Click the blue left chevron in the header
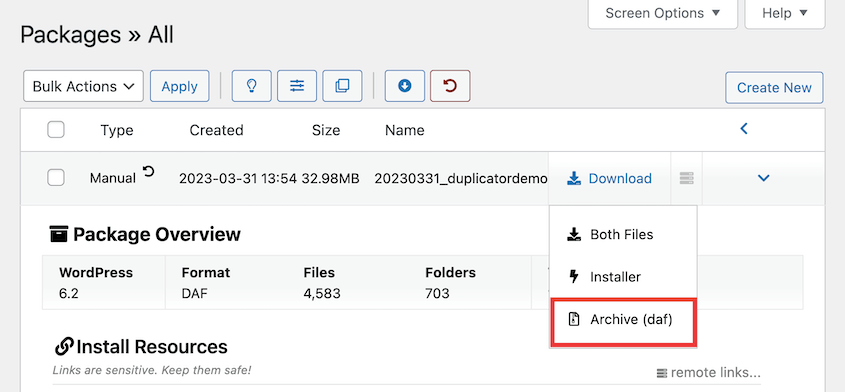 pos(744,128)
